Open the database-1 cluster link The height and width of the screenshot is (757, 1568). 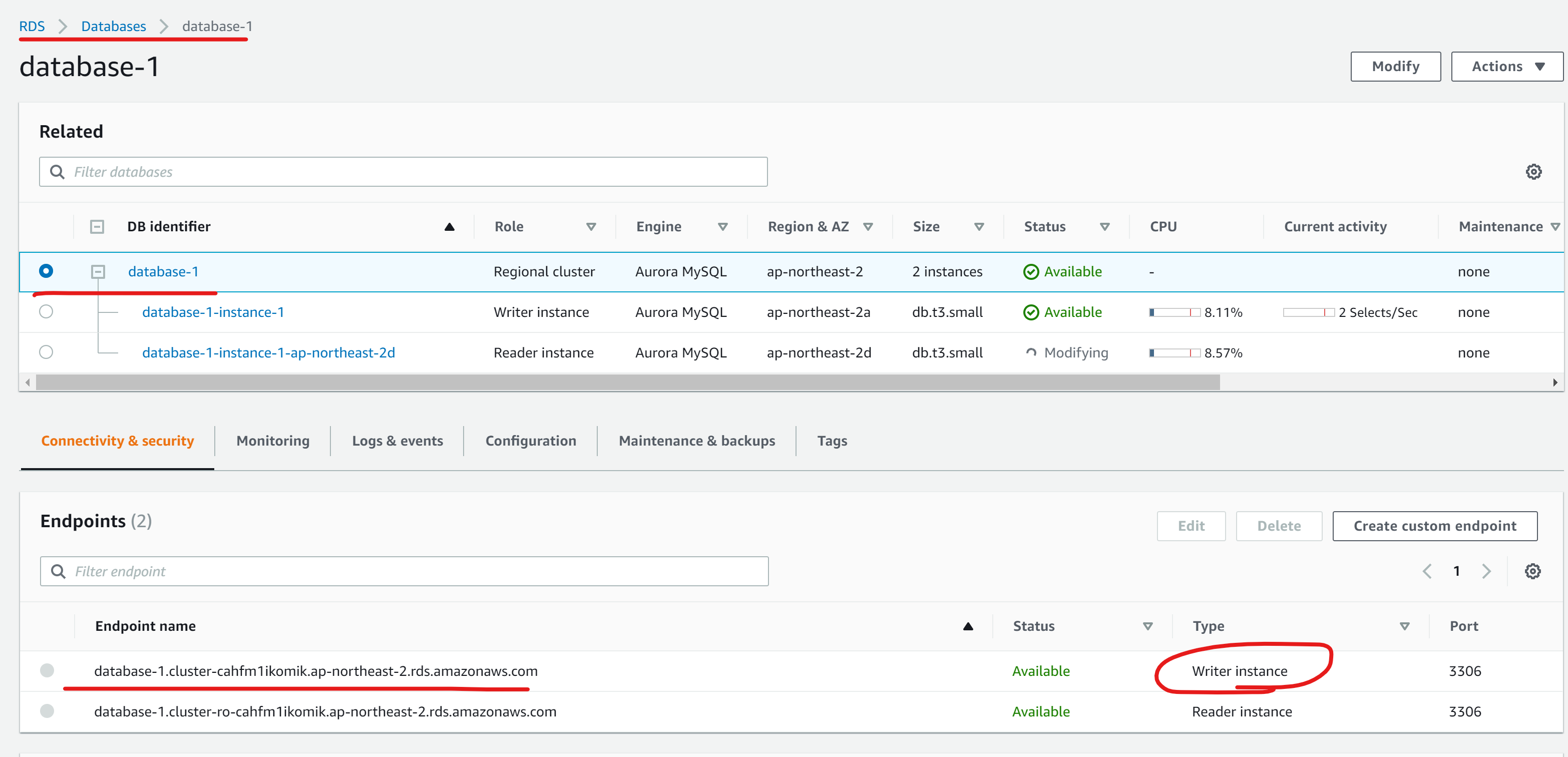163,271
